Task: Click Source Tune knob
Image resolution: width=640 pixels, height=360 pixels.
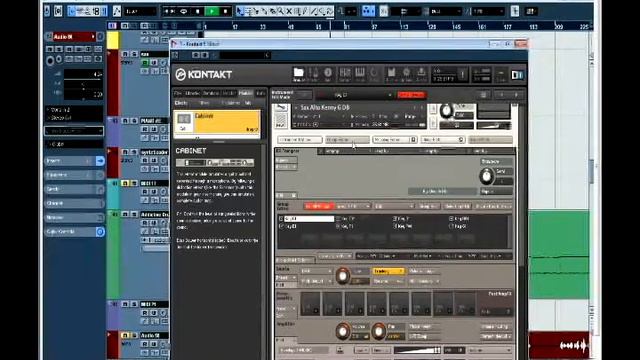Action: pos(342,276)
